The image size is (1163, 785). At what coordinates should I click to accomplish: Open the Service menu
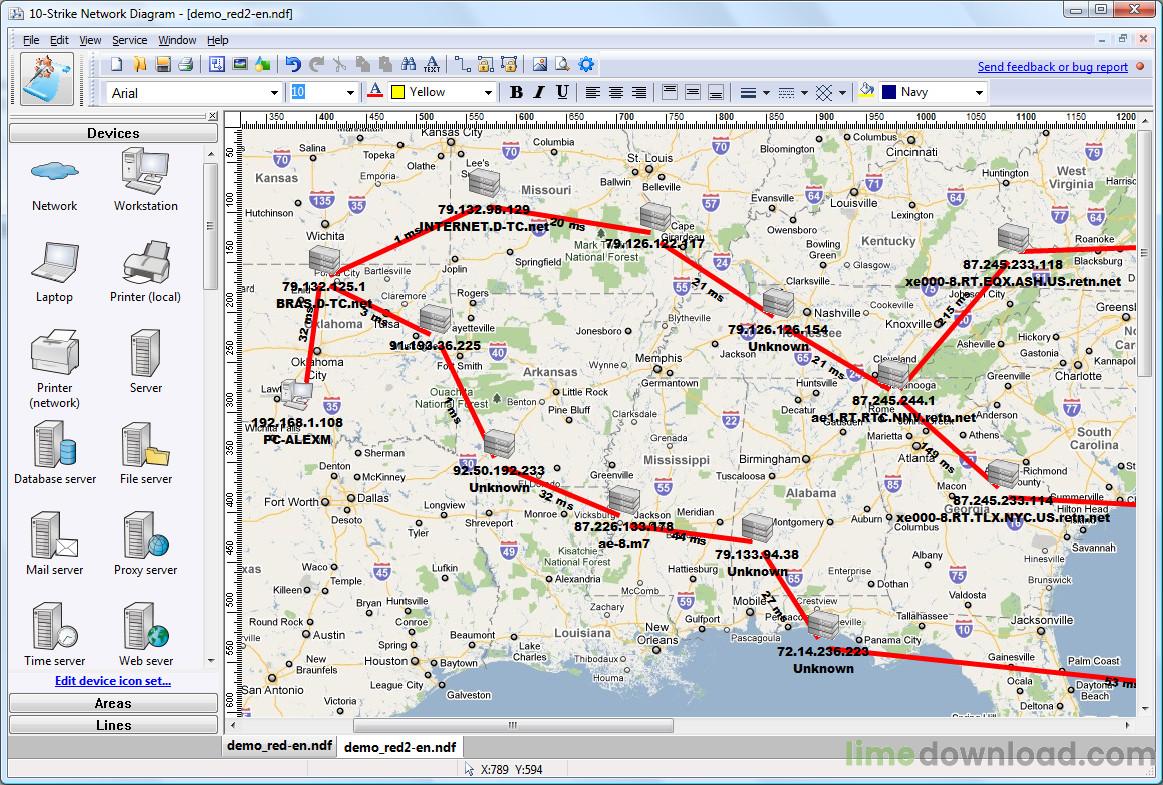coord(129,40)
